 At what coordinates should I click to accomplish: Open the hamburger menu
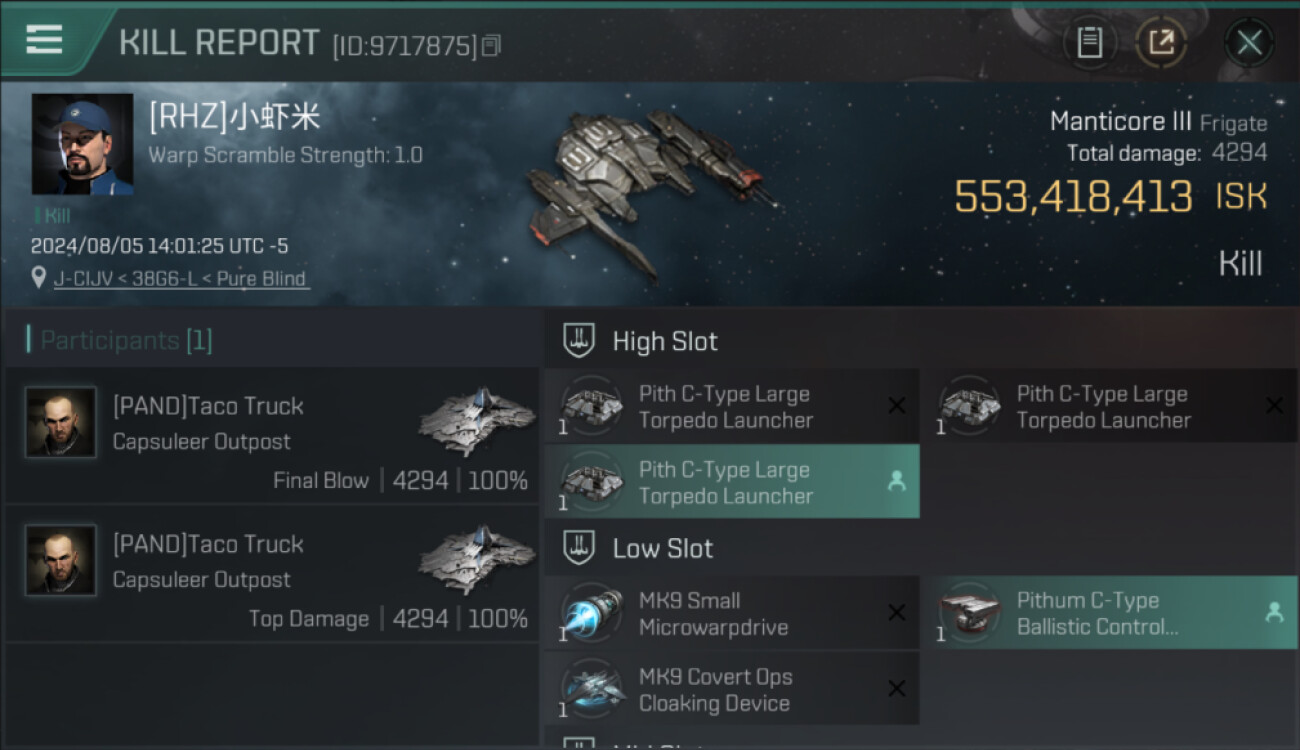coord(44,40)
